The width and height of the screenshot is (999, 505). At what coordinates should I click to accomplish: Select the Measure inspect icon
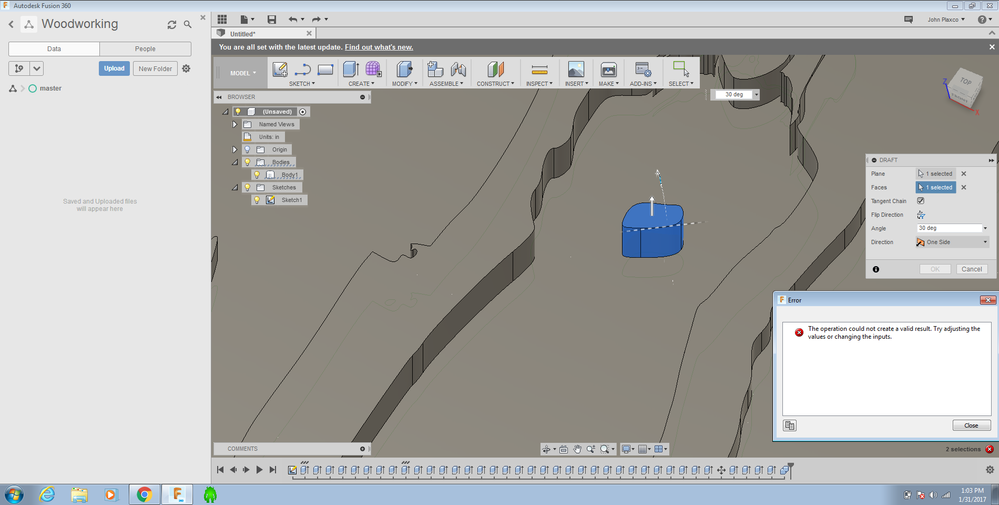539,69
